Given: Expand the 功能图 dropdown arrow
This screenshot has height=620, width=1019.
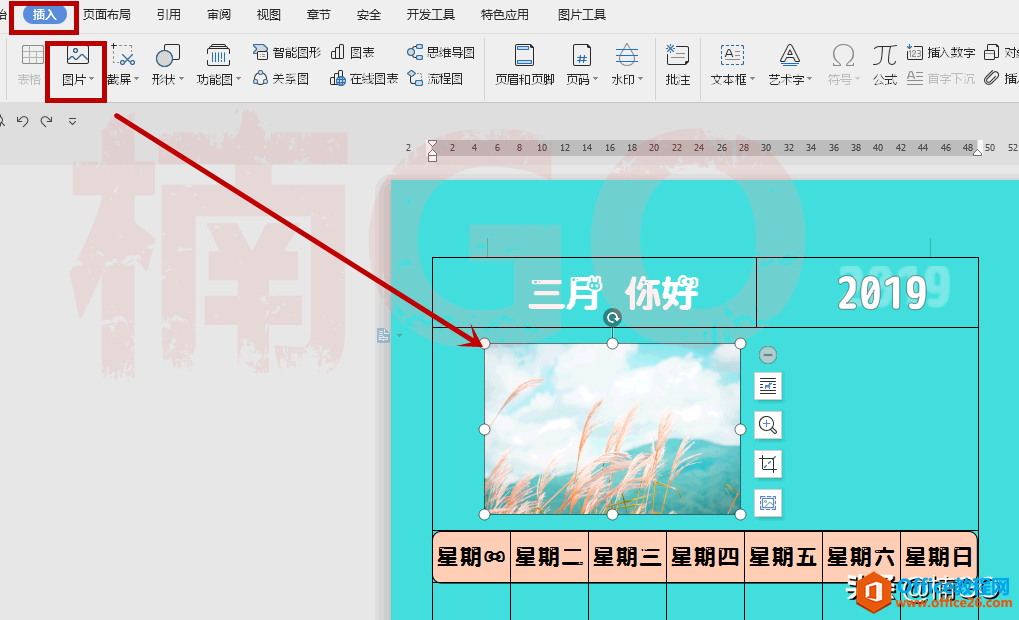Looking at the screenshot, I should pos(239,79).
